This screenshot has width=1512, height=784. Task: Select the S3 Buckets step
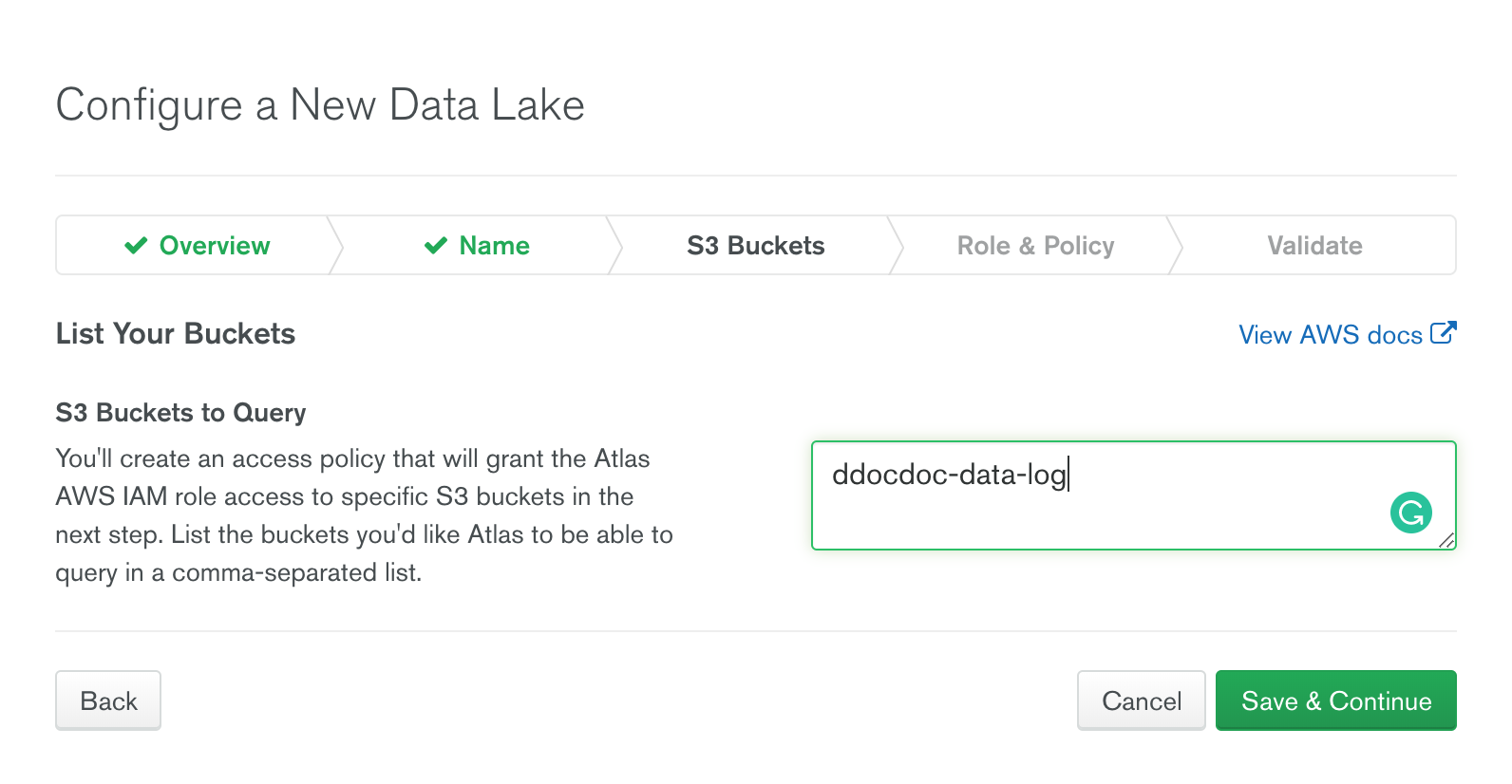[x=755, y=246]
